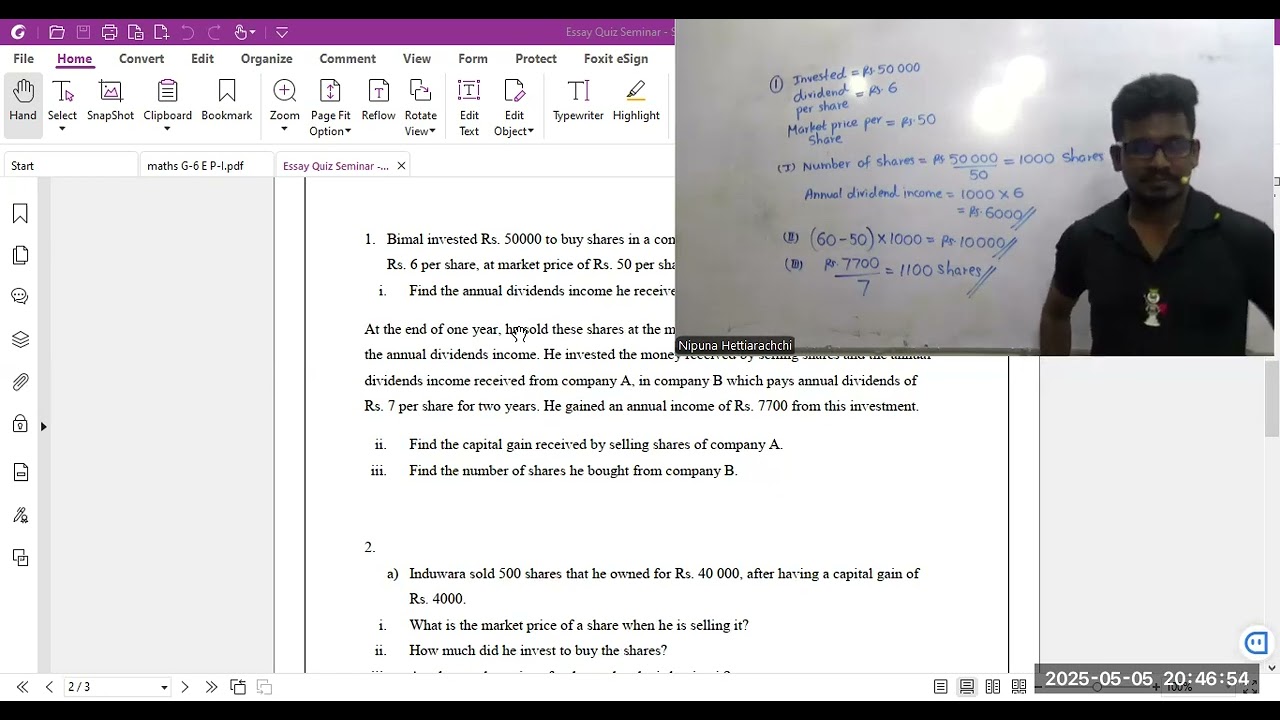Image resolution: width=1280 pixels, height=720 pixels.
Task: Open the Layers sidebar panel
Action: 20,340
